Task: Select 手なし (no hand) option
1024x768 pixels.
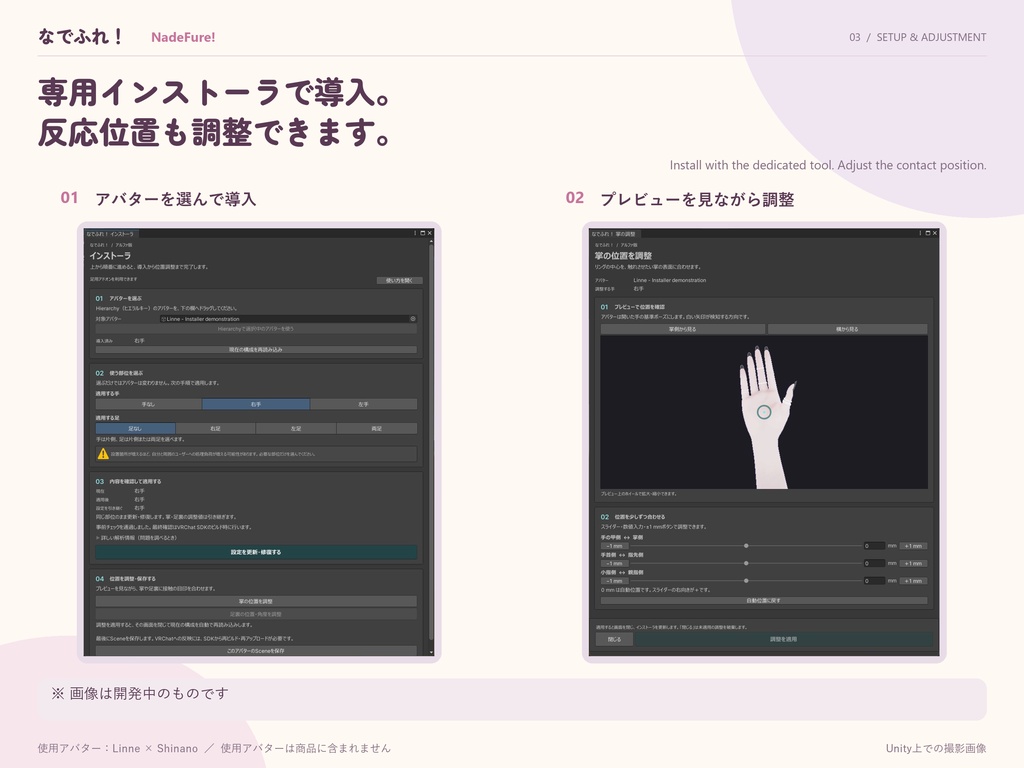Action: (148, 404)
